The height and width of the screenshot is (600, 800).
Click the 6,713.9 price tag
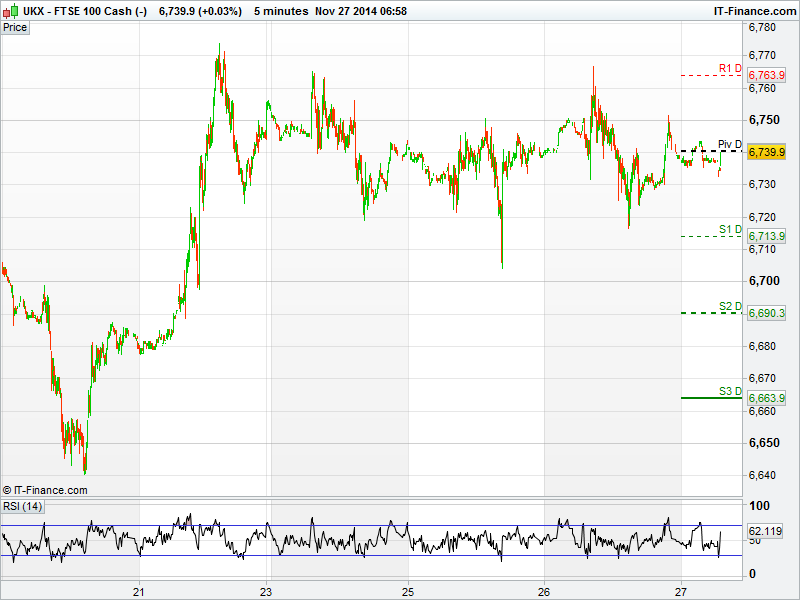[x=766, y=236]
